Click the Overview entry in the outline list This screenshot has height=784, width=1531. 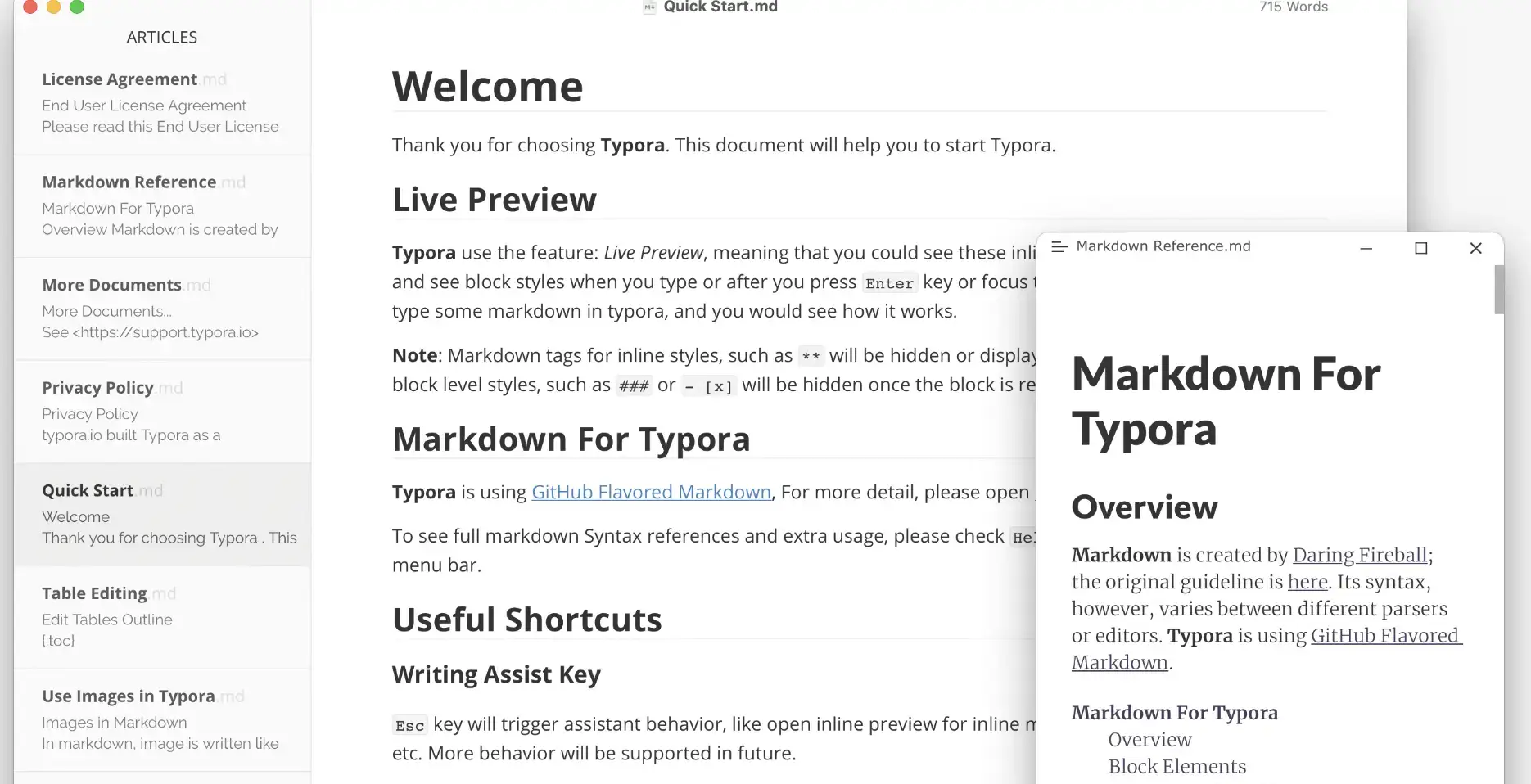[1149, 739]
